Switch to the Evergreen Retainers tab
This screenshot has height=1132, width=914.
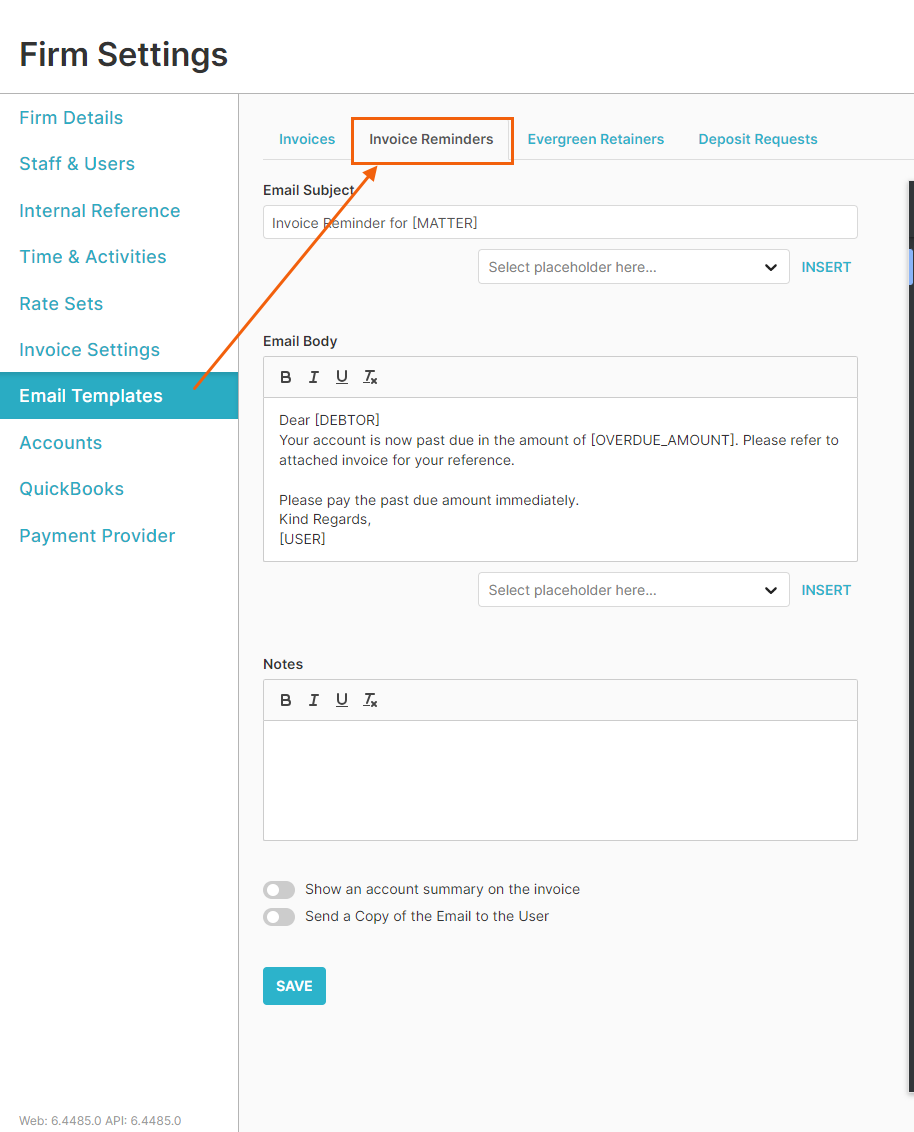coord(595,139)
